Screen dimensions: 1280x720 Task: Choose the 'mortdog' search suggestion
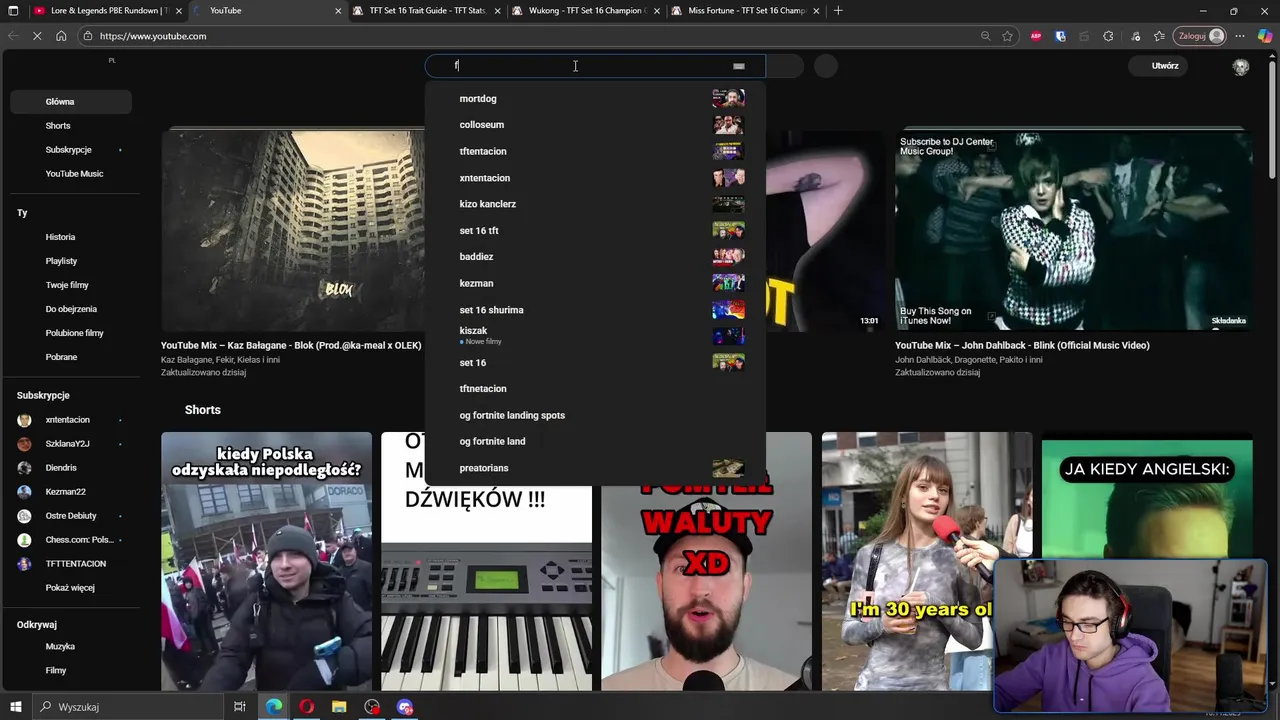595,99
